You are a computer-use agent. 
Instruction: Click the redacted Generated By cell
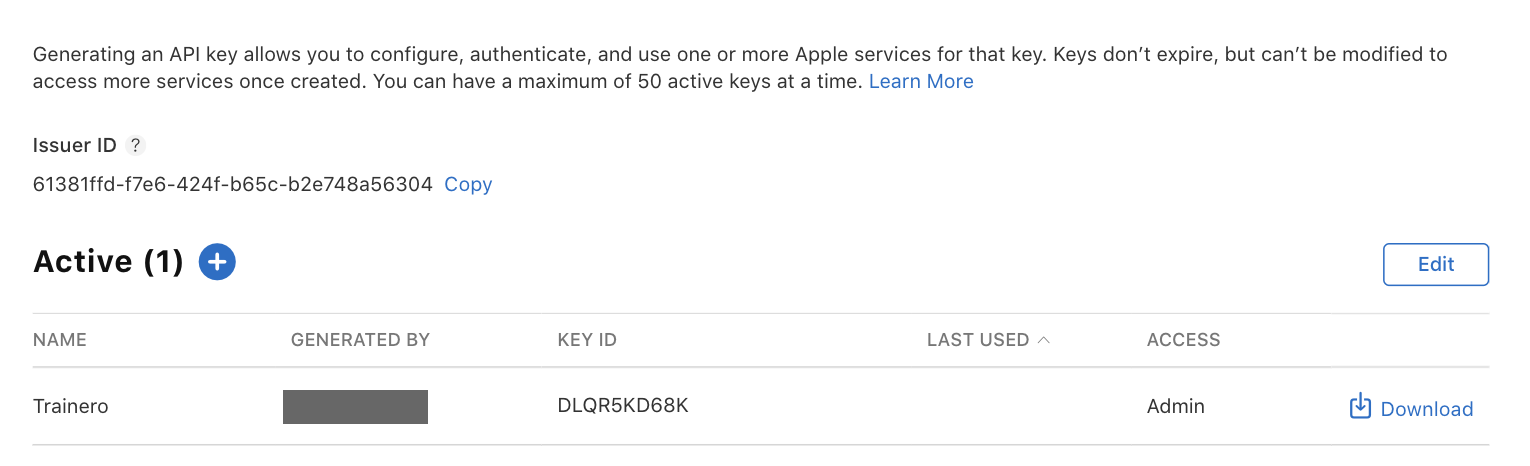(x=355, y=407)
